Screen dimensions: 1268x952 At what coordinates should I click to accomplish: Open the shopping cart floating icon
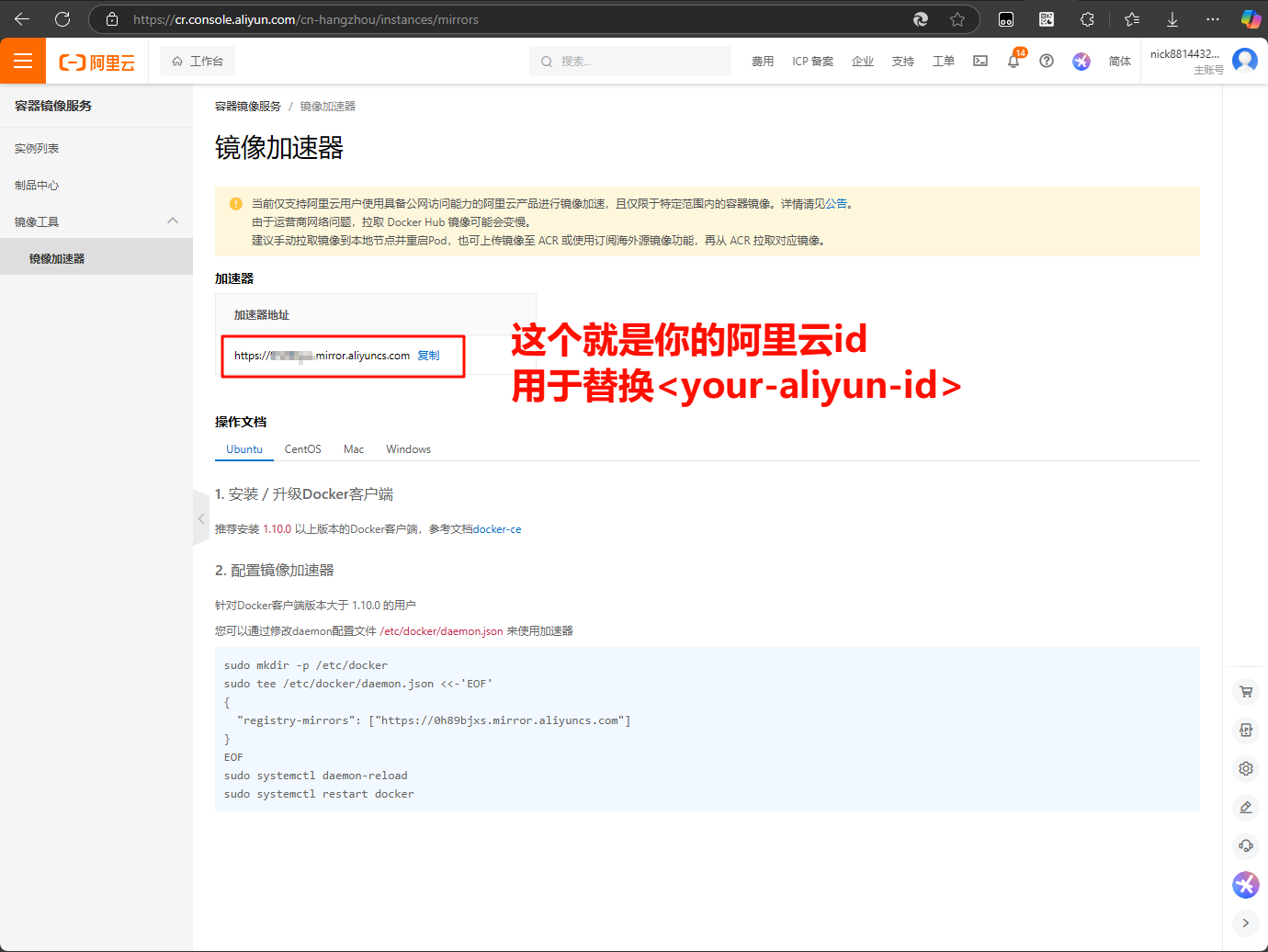tap(1246, 692)
